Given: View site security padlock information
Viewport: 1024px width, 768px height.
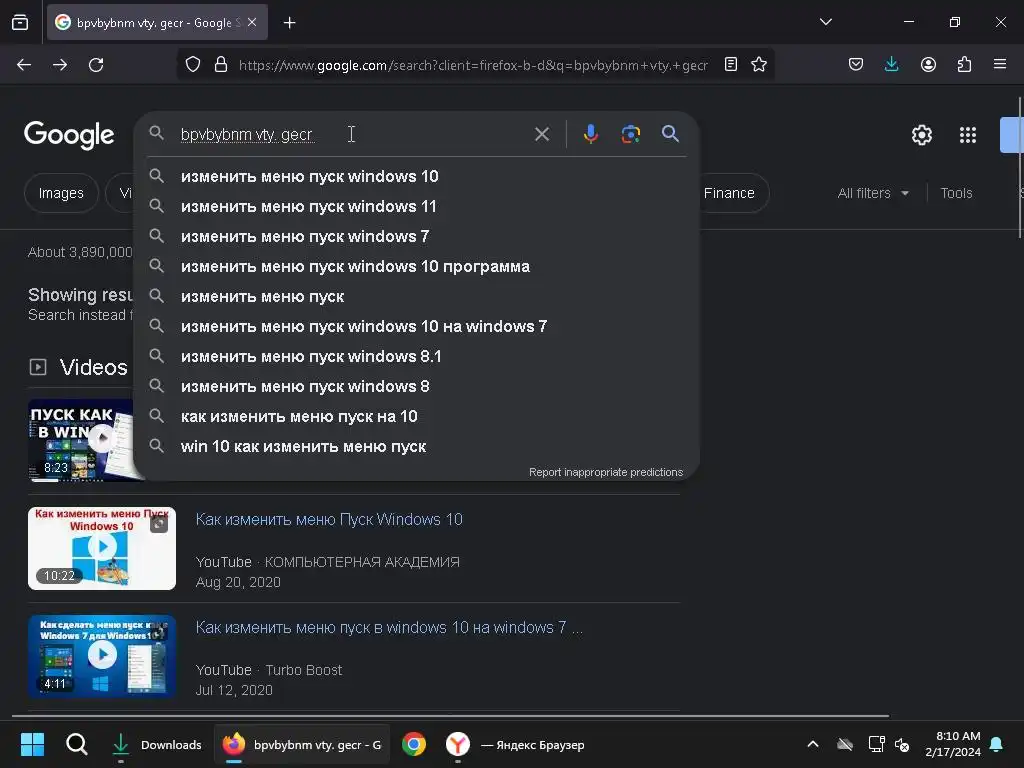Looking at the screenshot, I should click(221, 65).
